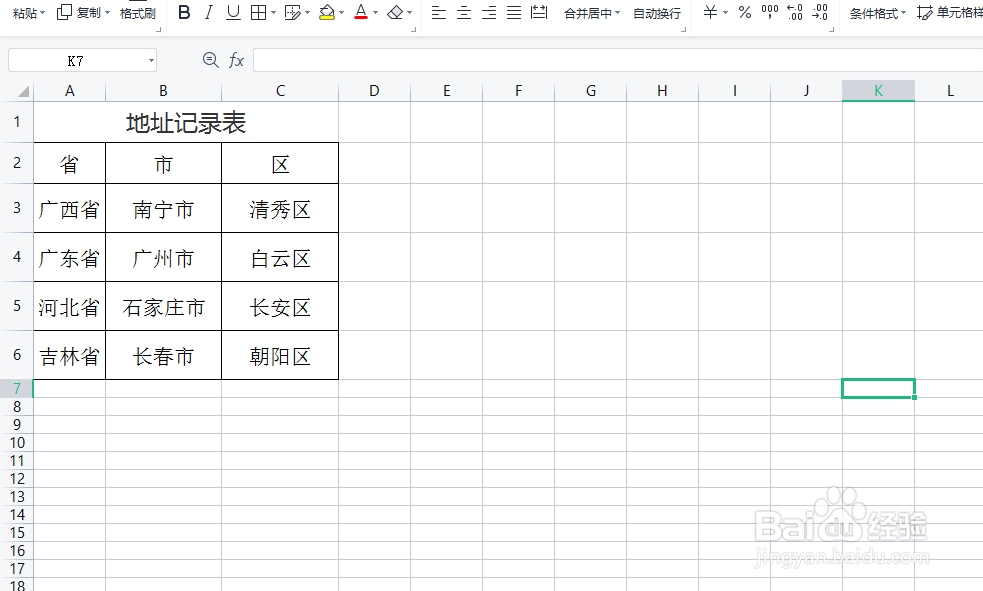Open the copy 复制 dropdown arrow
This screenshot has height=591, width=983.
(x=107, y=13)
